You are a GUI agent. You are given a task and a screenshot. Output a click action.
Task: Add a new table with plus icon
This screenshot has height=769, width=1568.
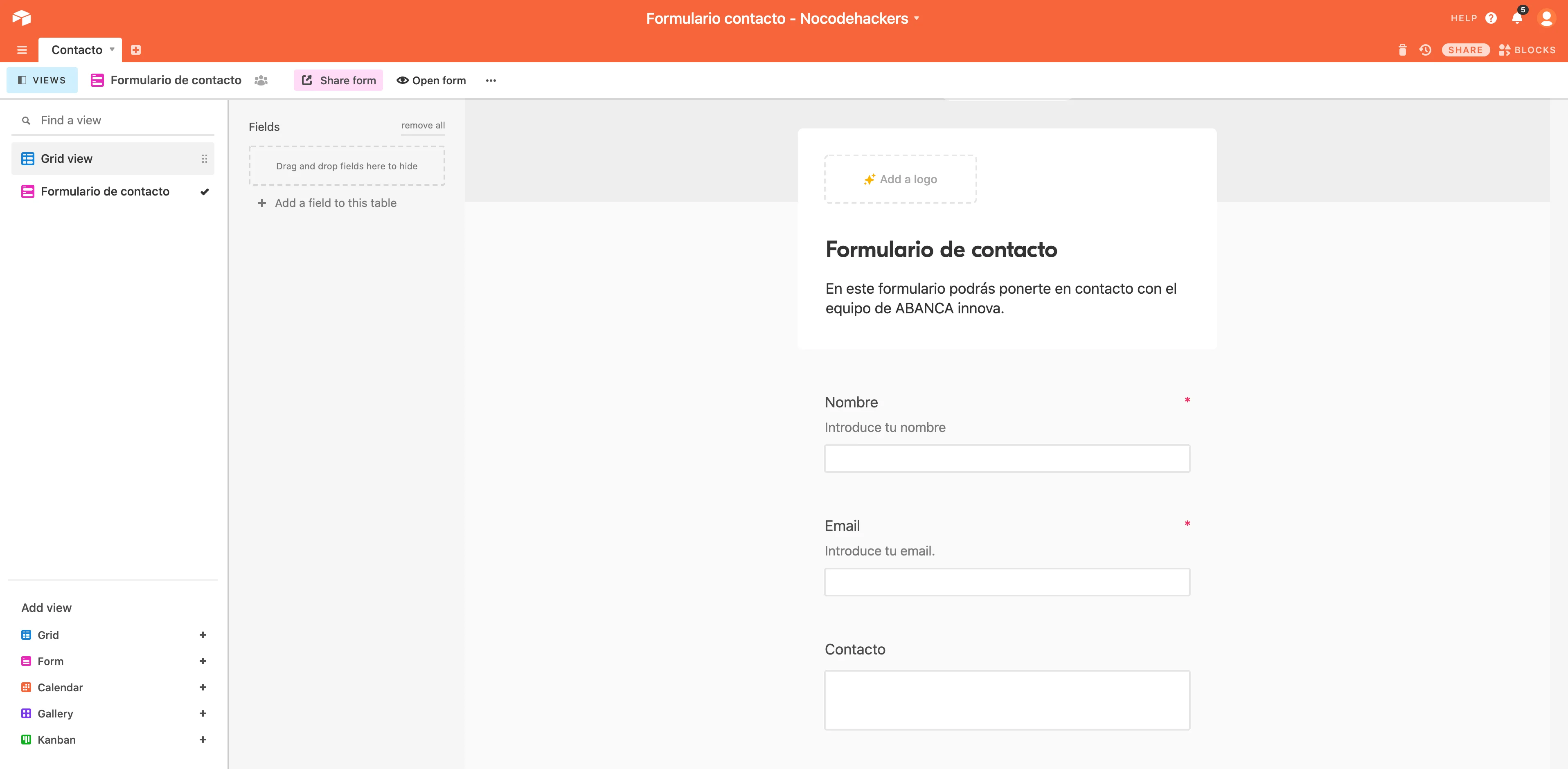(136, 50)
